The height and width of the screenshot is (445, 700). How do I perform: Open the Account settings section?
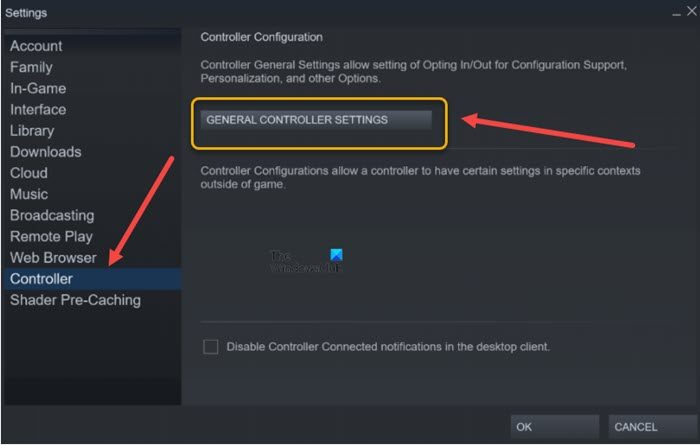click(36, 46)
